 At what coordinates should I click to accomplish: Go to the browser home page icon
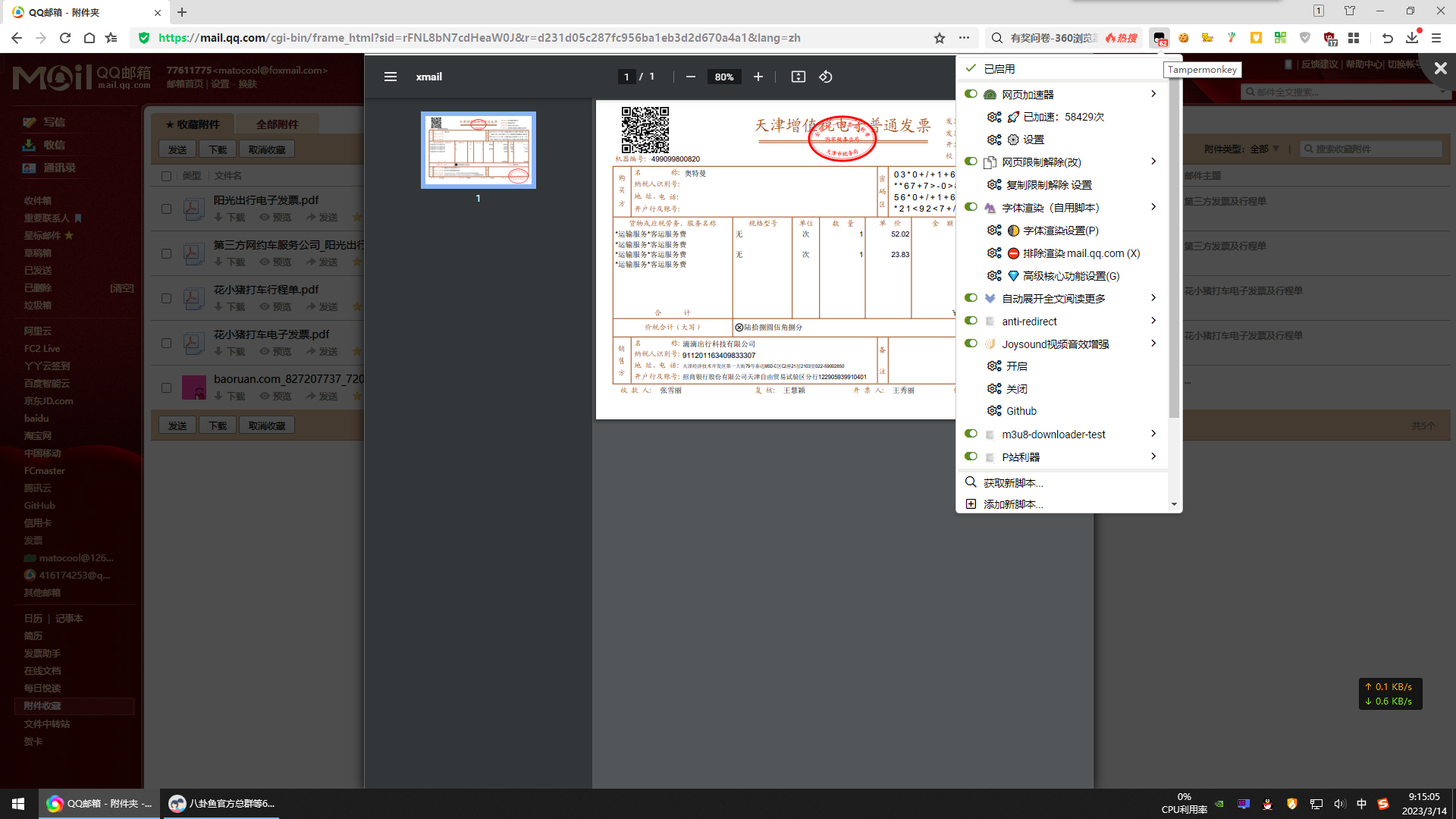tap(89, 38)
